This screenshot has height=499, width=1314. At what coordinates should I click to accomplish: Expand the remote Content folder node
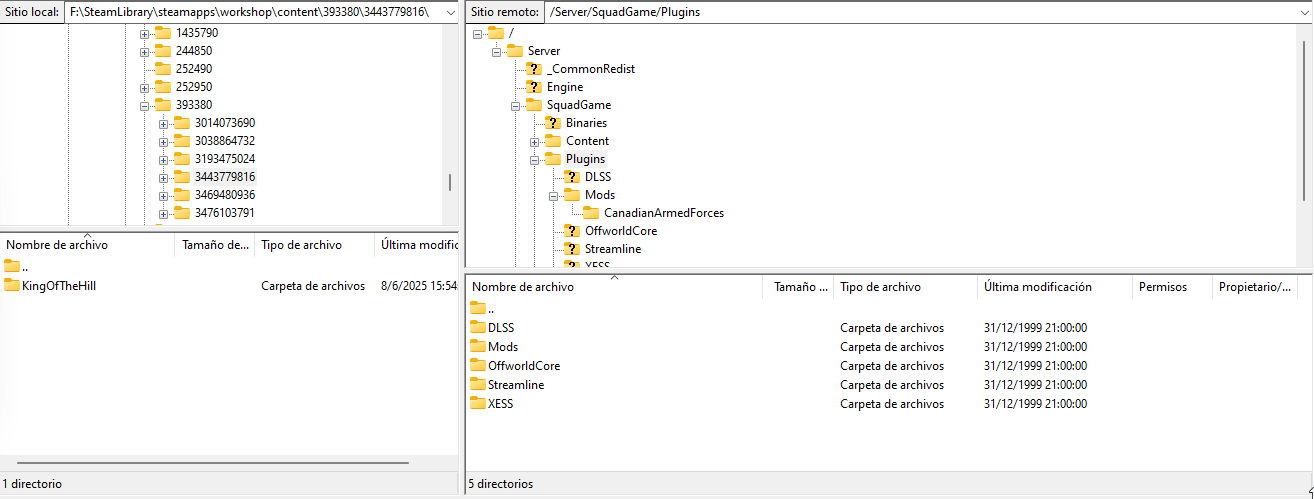tap(535, 141)
